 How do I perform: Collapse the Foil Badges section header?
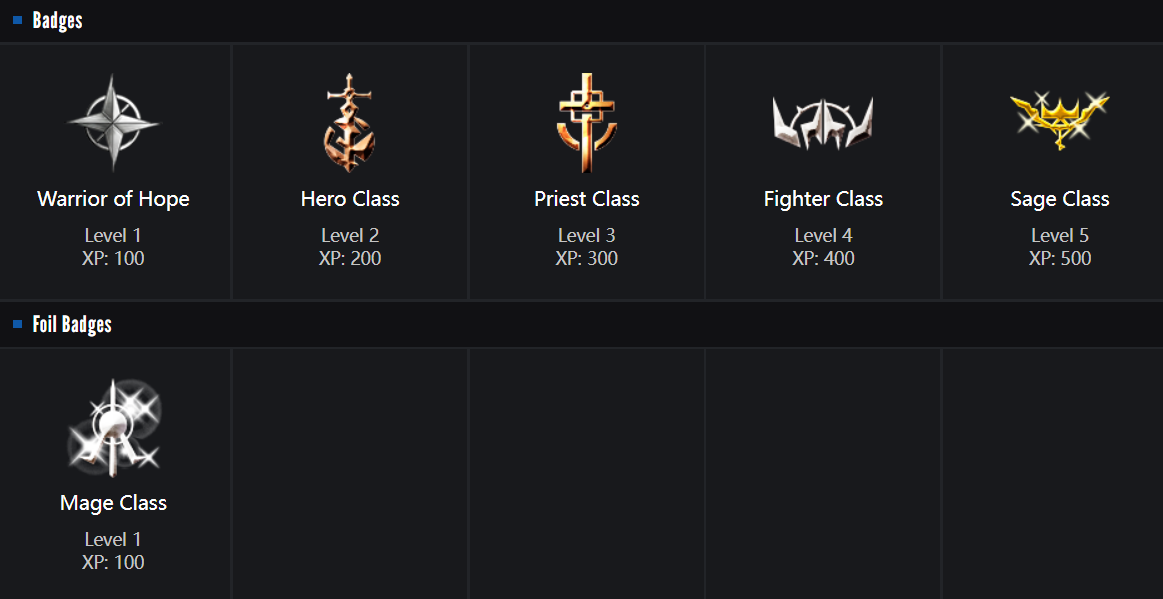pos(72,324)
